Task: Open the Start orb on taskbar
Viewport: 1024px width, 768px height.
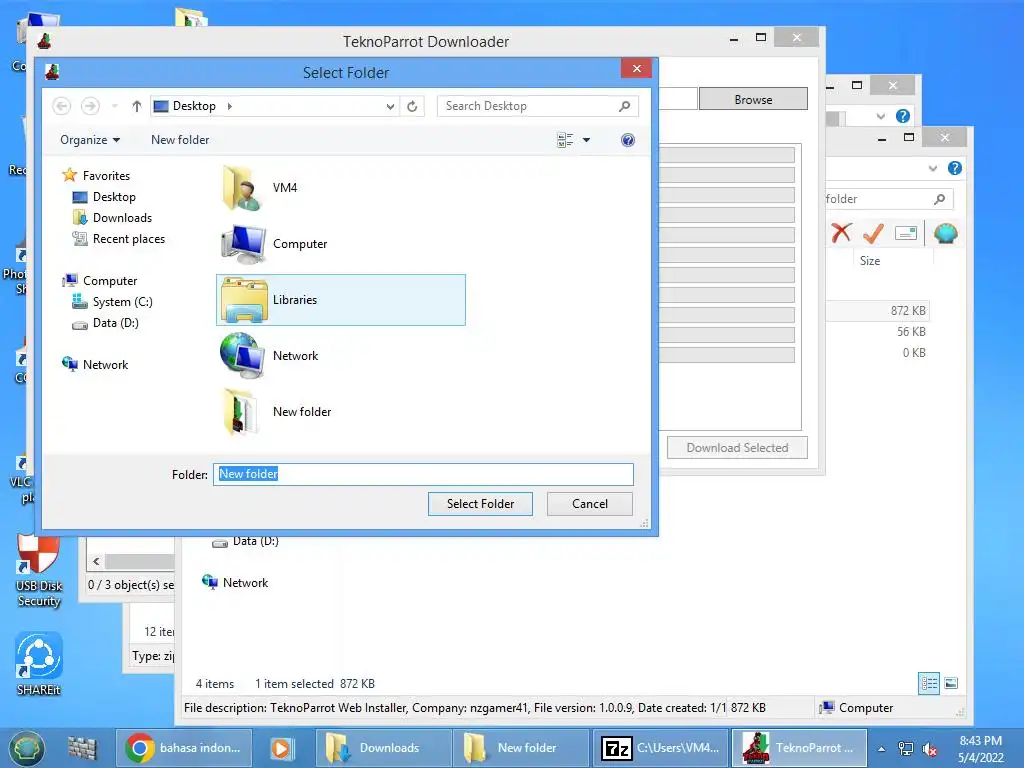Action: coord(26,748)
